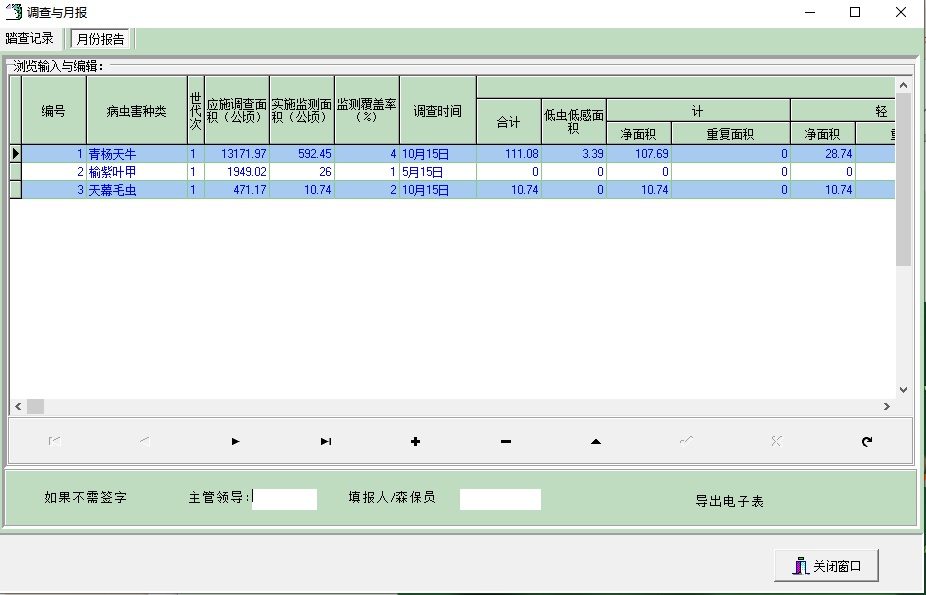Maximize the 调查与月报 window
926x595 pixels.
(x=855, y=12)
